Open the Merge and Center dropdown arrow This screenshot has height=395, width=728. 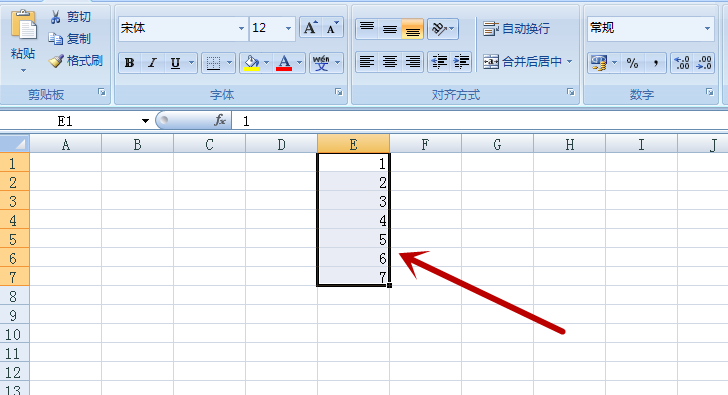click(570, 62)
